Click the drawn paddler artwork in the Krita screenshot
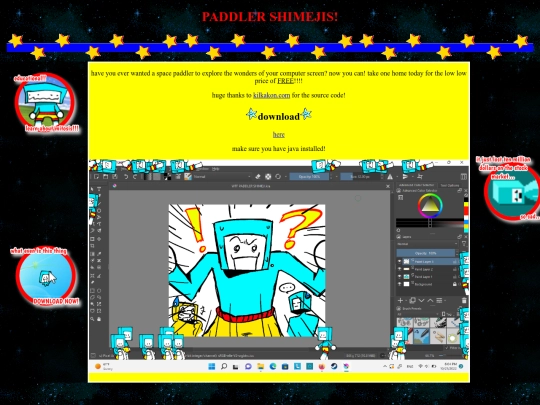Viewport: 540px width, 405px height. (247, 270)
